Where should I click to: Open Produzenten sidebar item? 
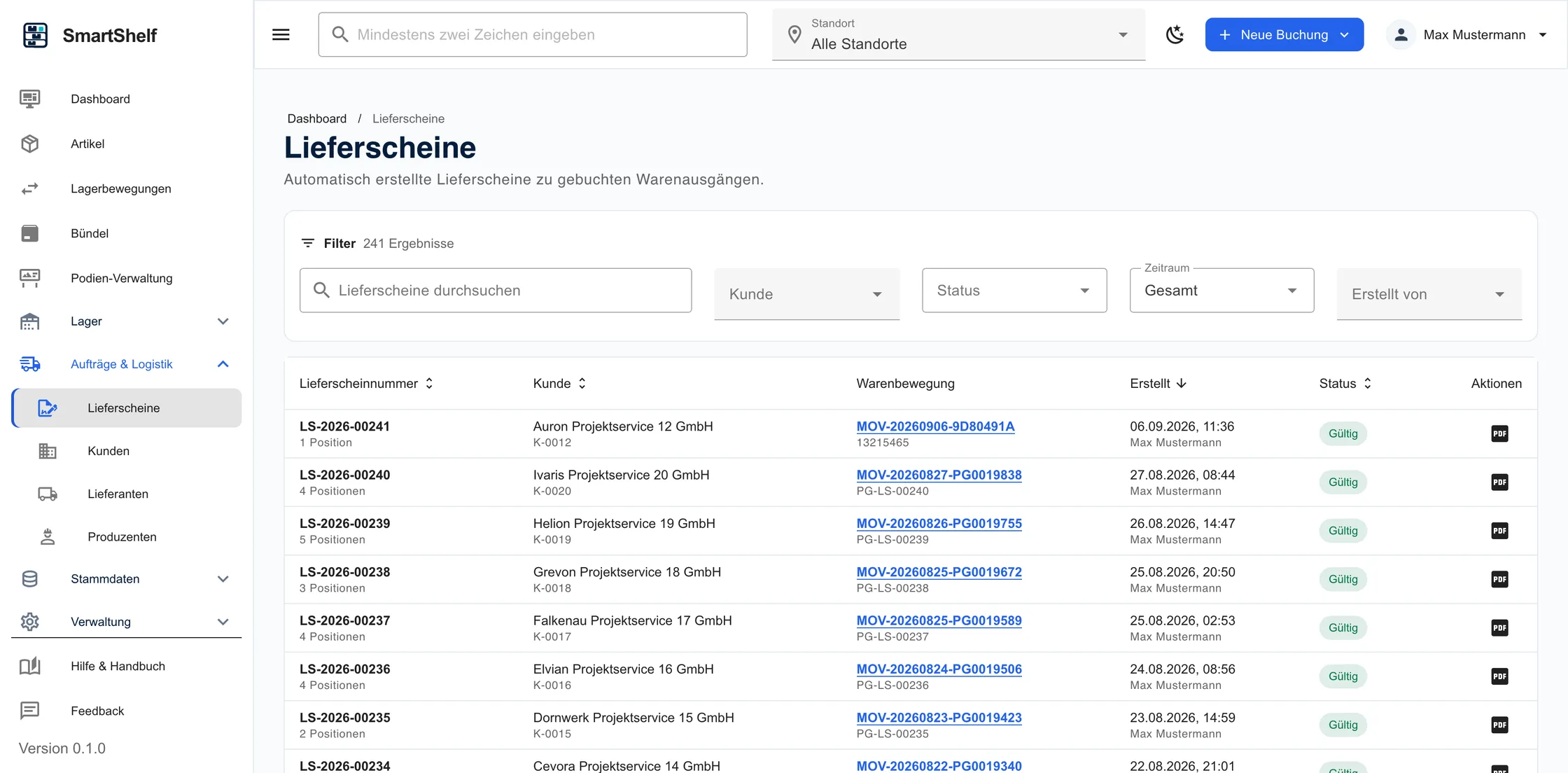click(x=127, y=536)
